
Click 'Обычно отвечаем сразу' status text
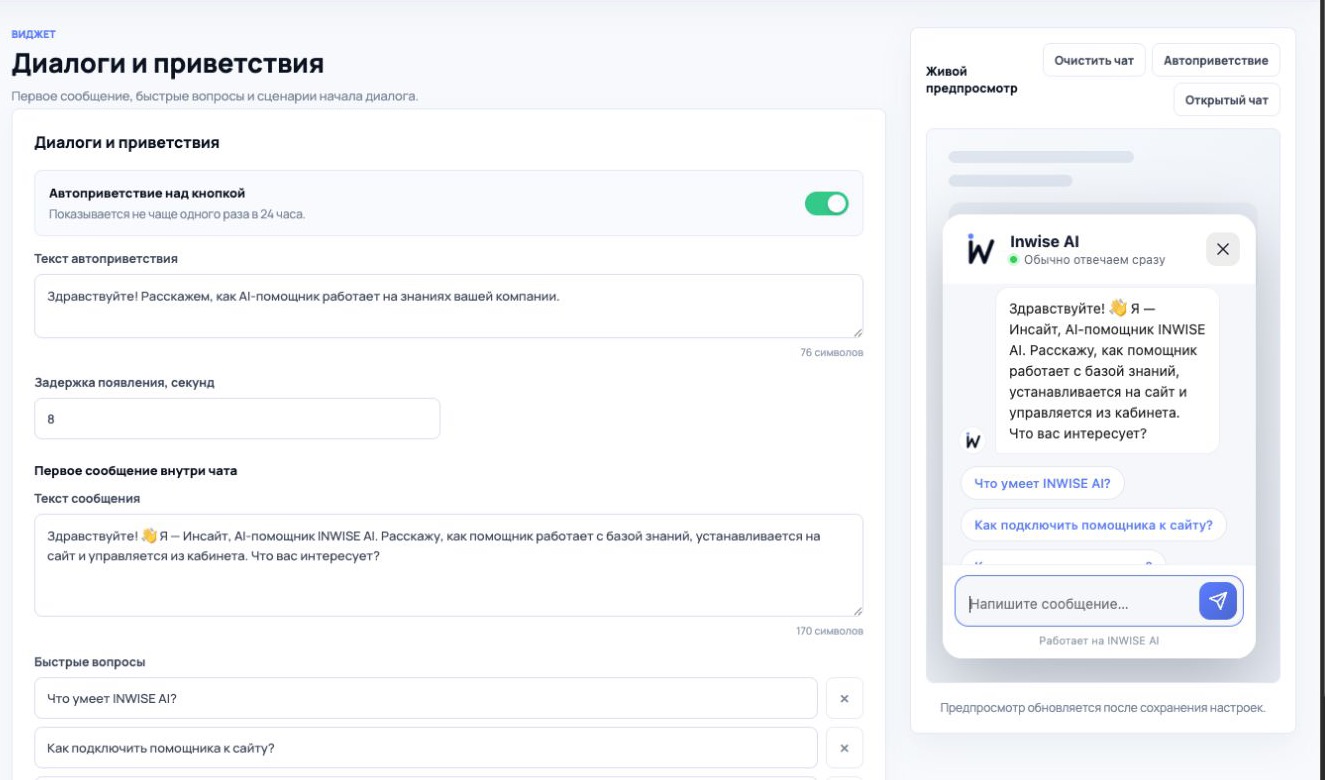click(1094, 260)
